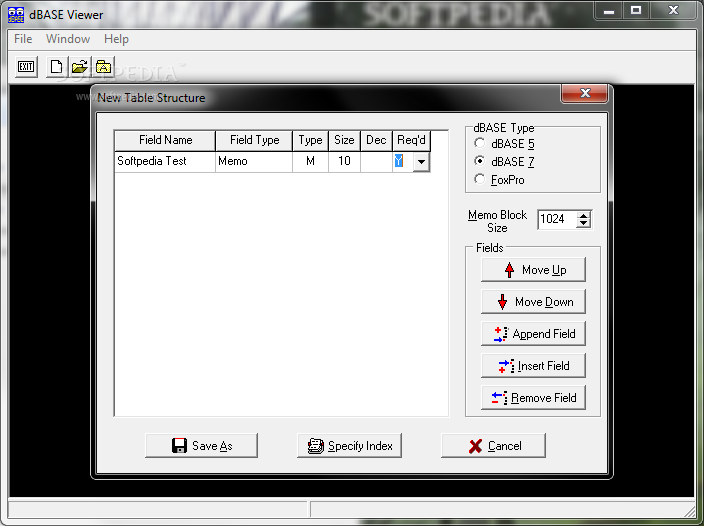
Task: Click the dBASE Viewer app icon in title bar
Action: [16, 14]
